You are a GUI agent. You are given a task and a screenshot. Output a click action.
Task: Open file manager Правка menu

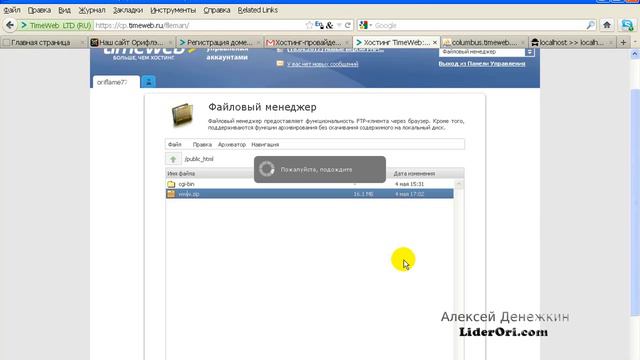[202, 144]
